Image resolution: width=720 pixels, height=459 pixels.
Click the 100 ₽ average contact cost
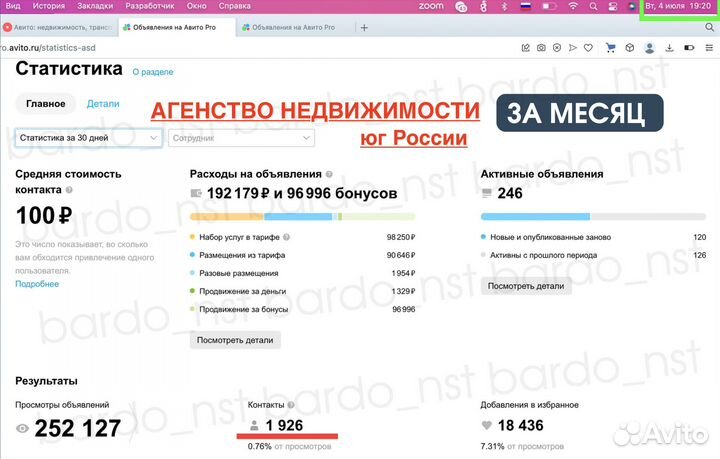click(x=44, y=216)
